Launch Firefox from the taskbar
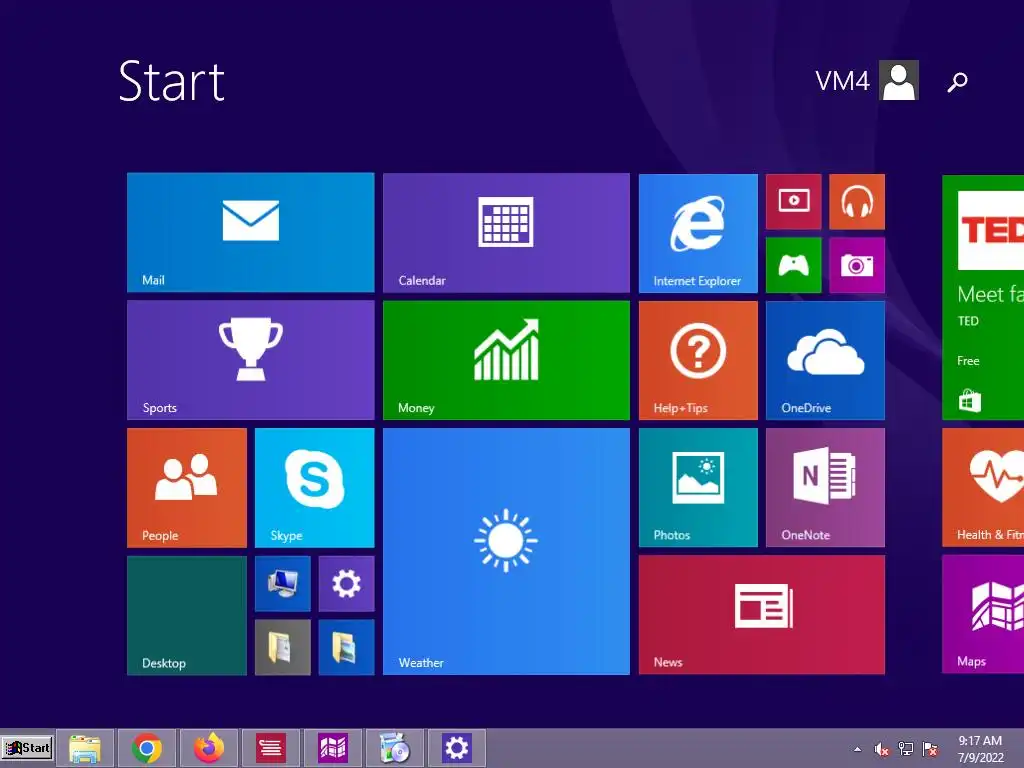The image size is (1024, 768). [209, 748]
